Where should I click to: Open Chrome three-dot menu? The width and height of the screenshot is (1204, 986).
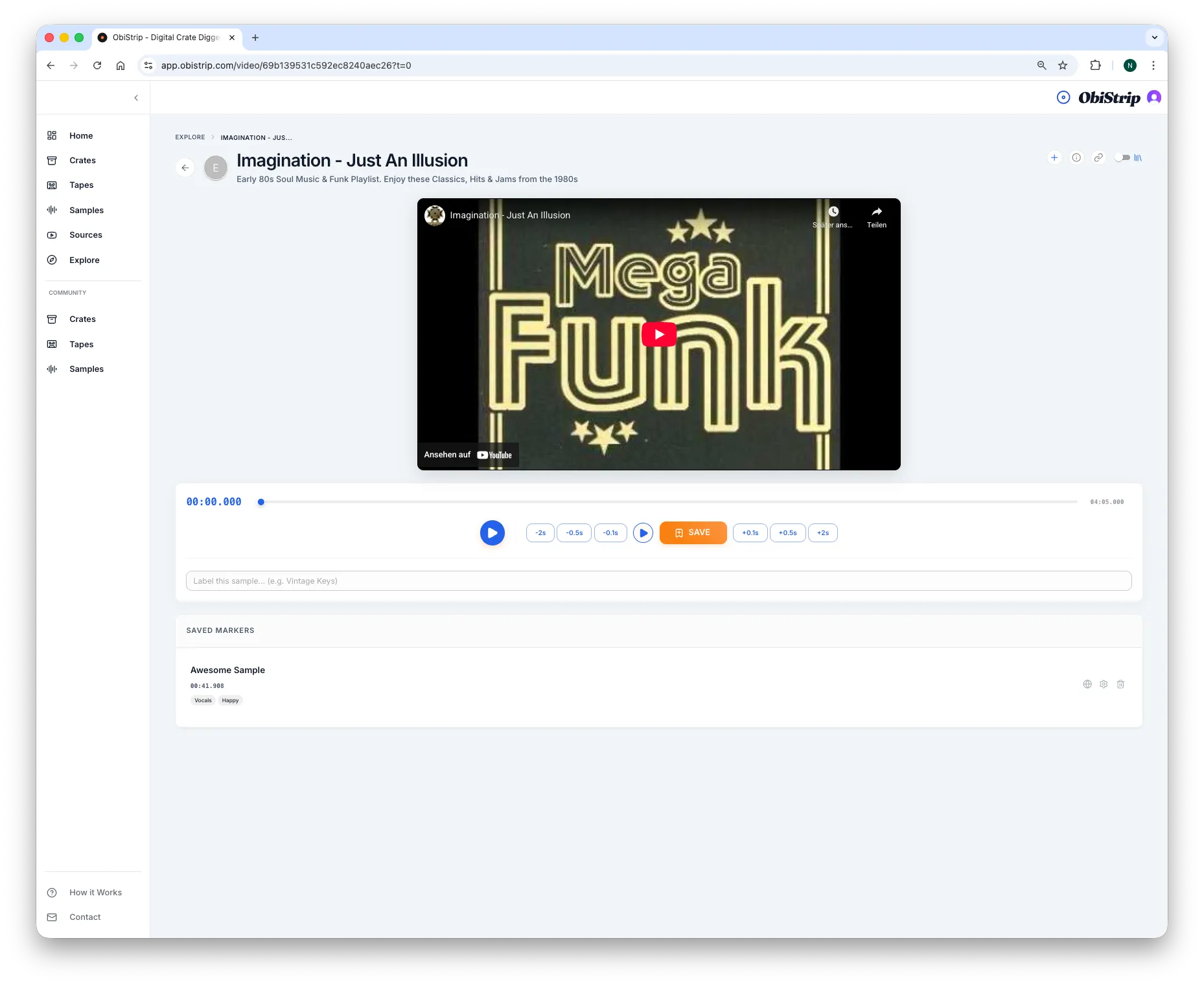pyautogui.click(x=1153, y=65)
